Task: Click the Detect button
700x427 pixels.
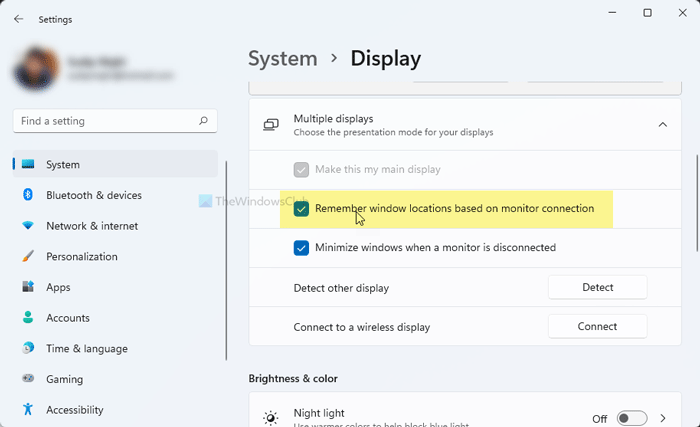Action: tap(597, 288)
